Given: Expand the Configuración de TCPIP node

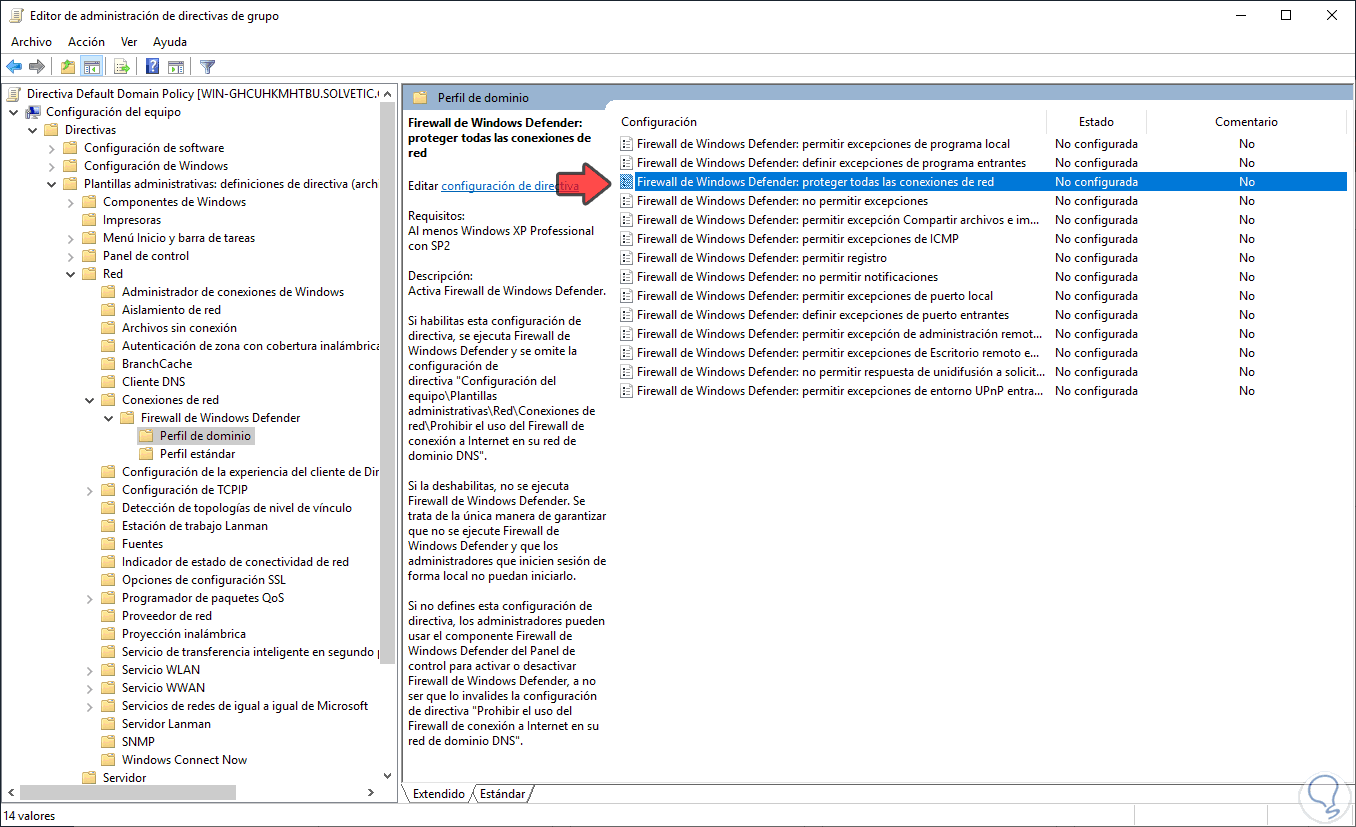Looking at the screenshot, I should [90, 490].
